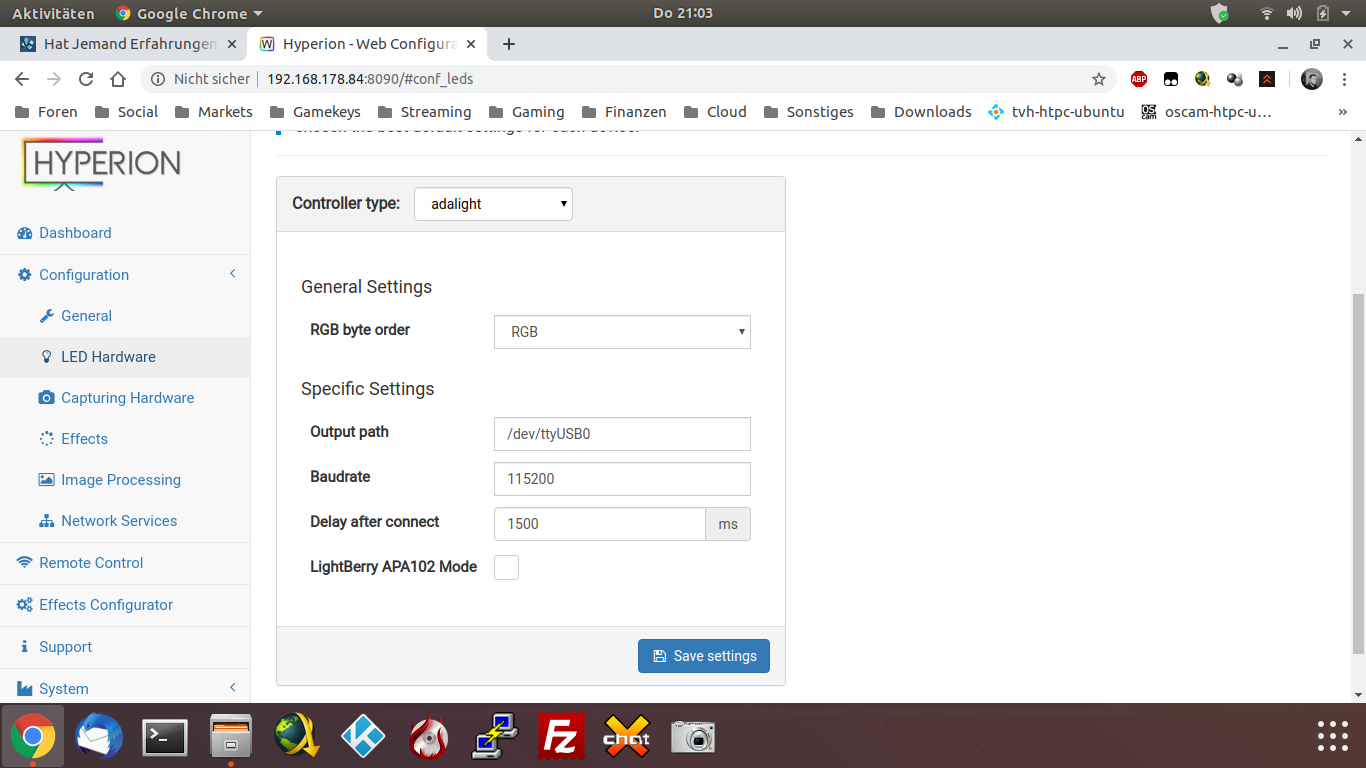
Task: Toggle LightBerry APA102 Mode checkbox
Action: coord(507,567)
